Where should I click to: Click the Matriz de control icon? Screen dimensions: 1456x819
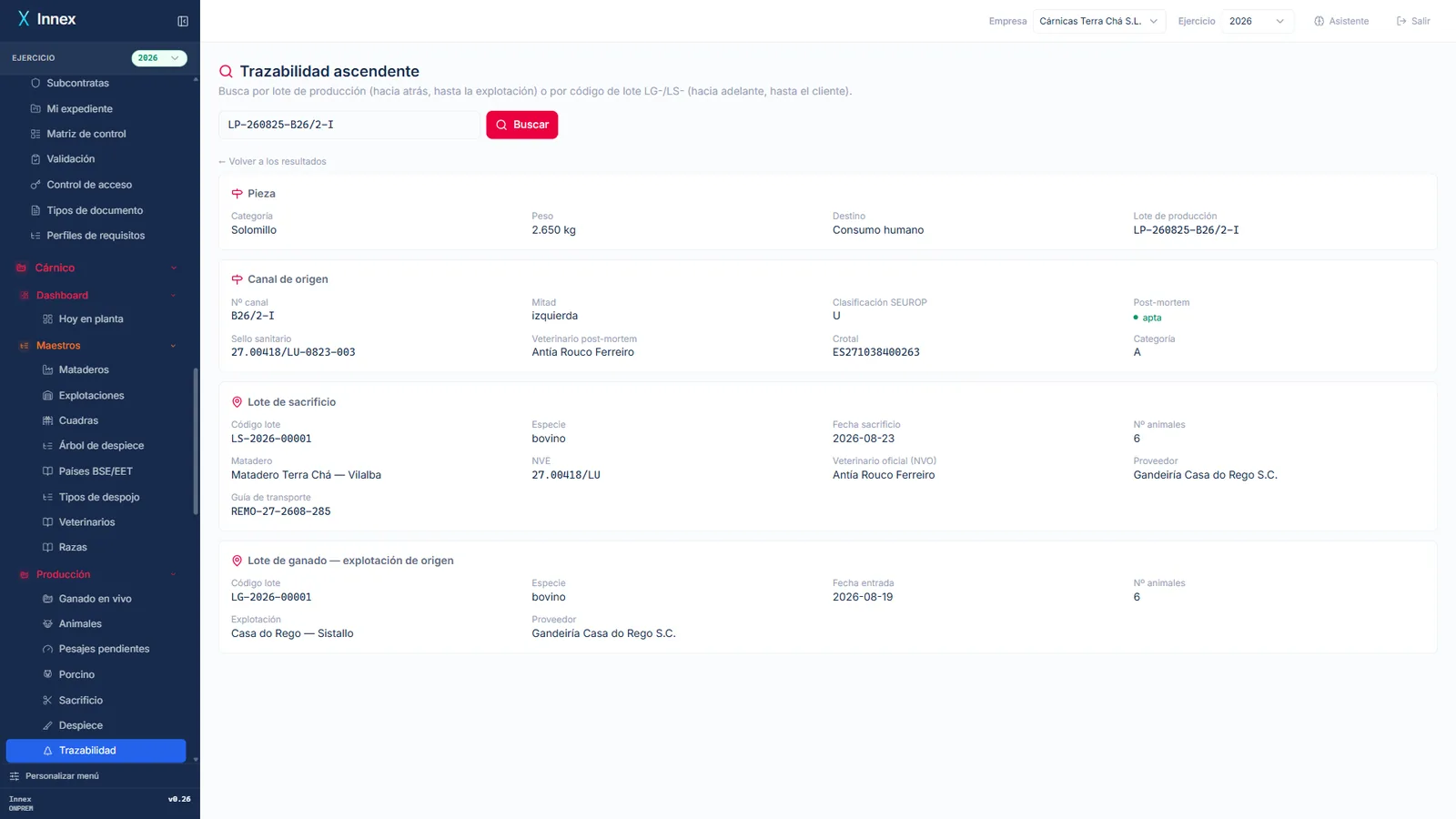35,134
